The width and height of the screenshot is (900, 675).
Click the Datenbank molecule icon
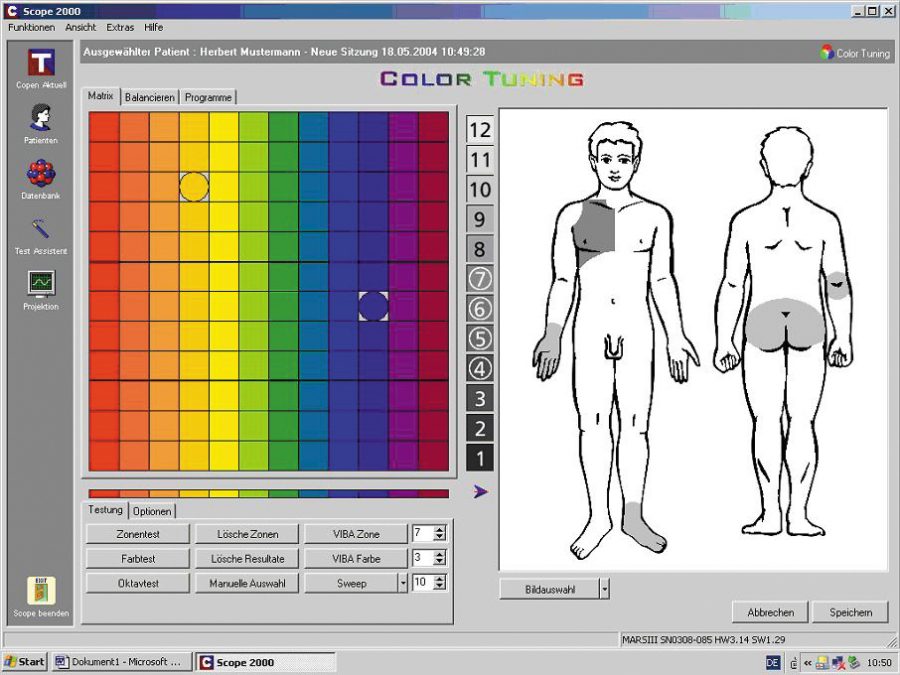tap(41, 174)
